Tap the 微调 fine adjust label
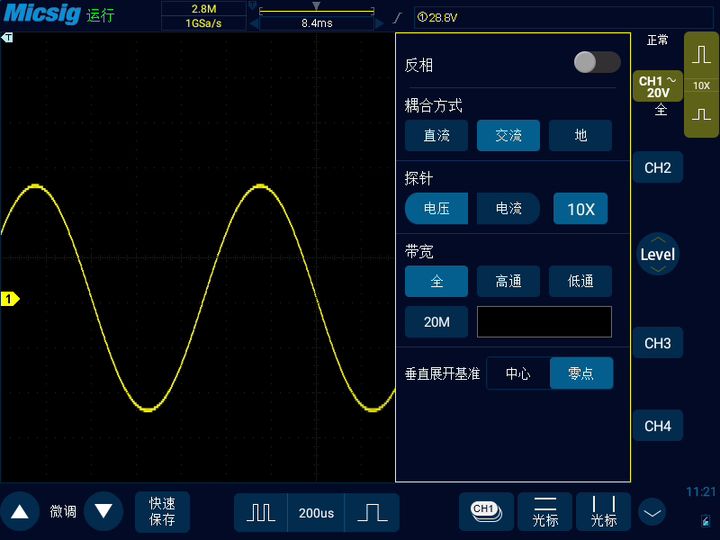 [63, 512]
